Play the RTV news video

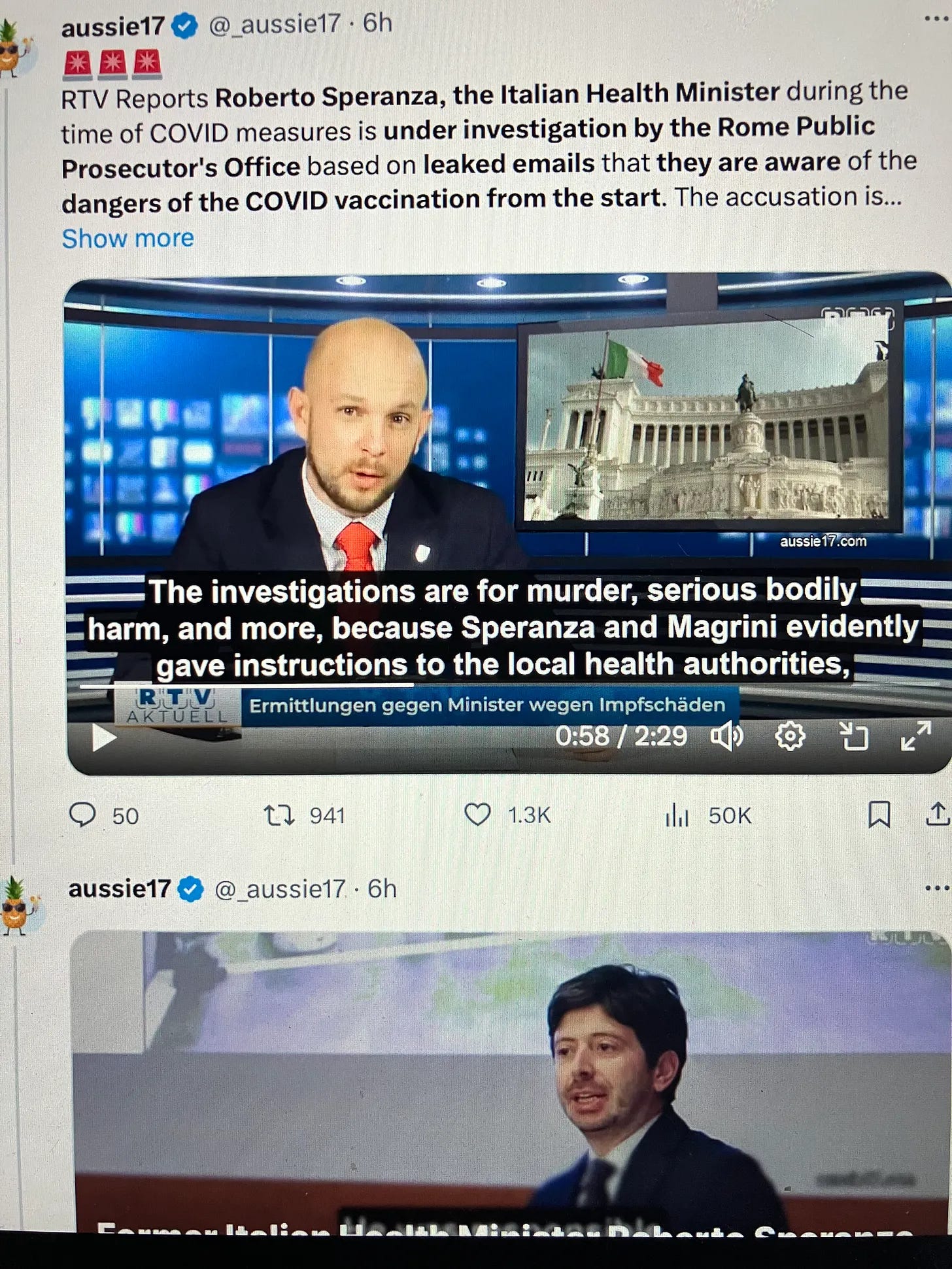click(x=103, y=737)
